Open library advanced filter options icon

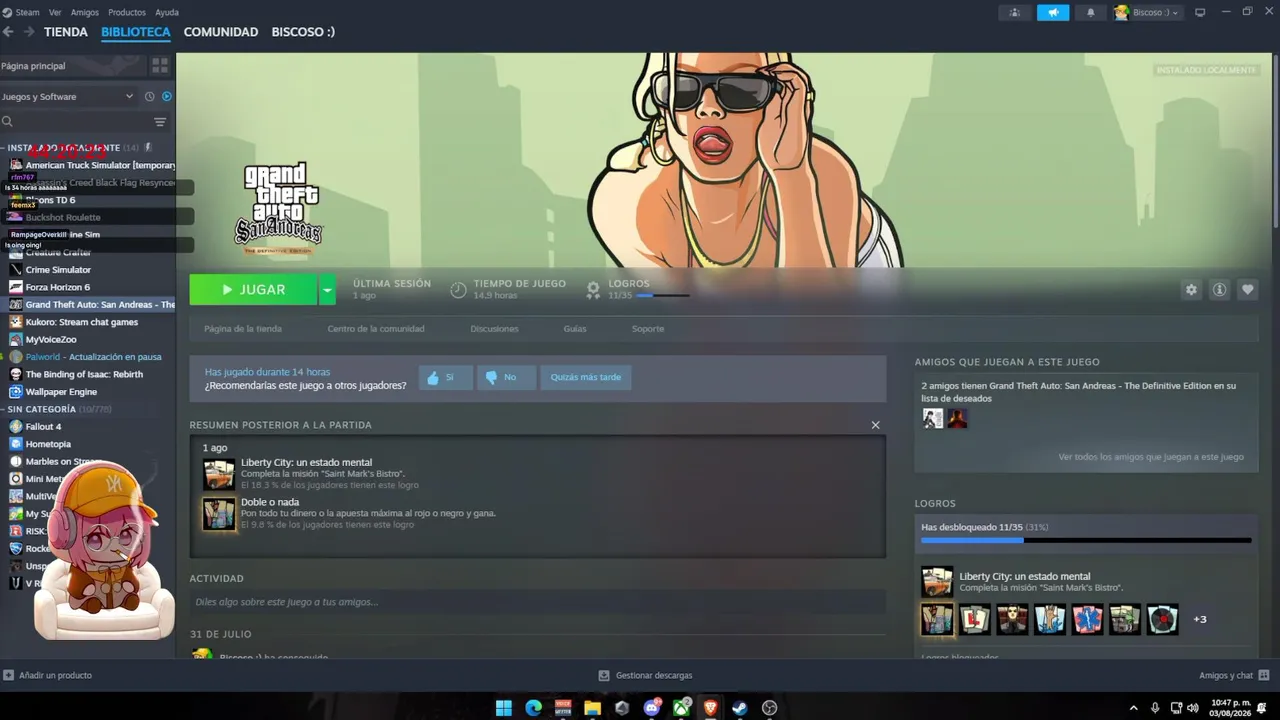click(x=160, y=122)
